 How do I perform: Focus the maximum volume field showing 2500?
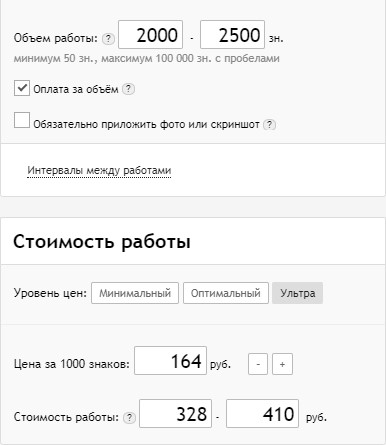coord(232,35)
